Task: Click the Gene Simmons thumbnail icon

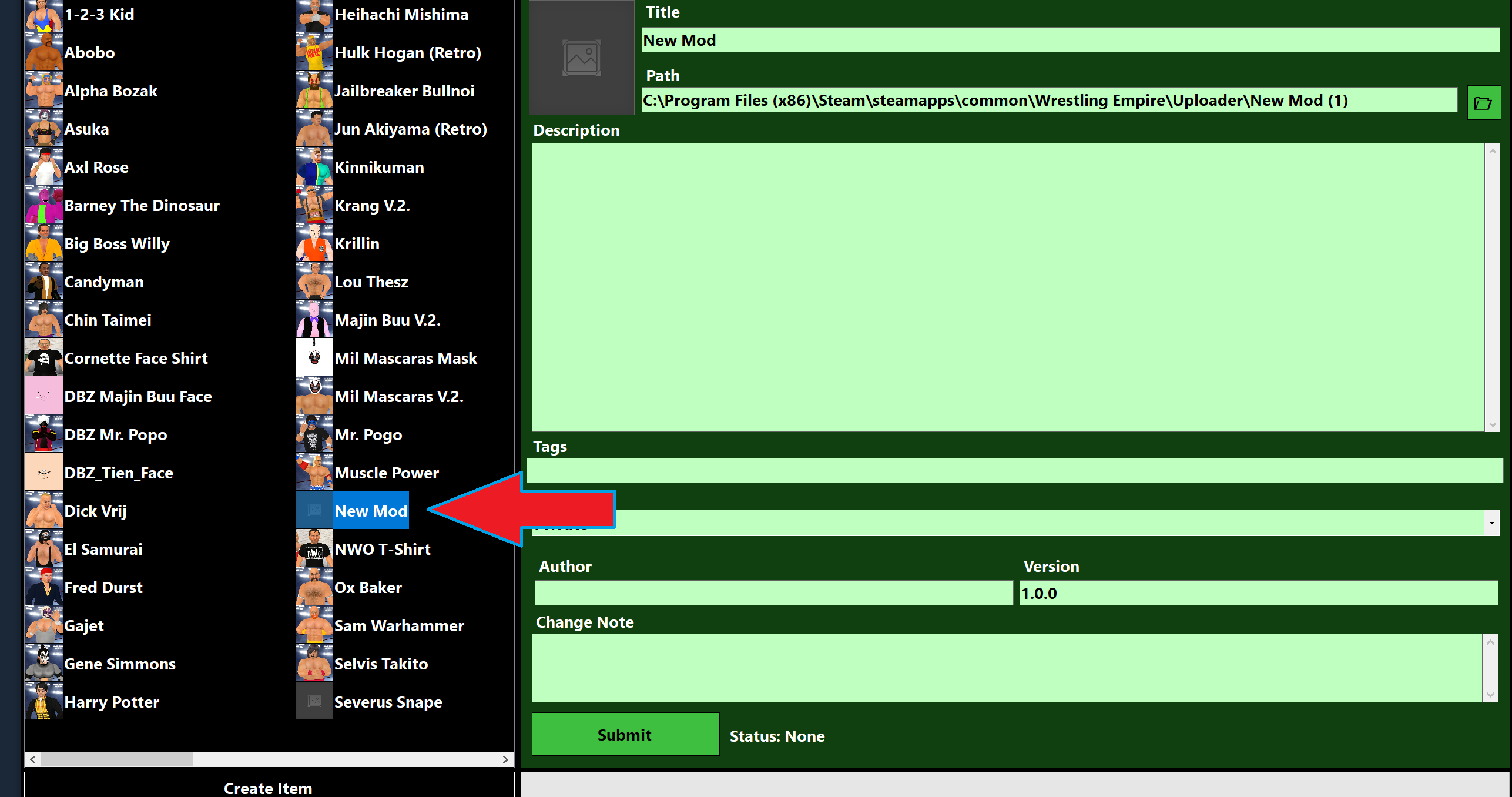Action: click(44, 664)
